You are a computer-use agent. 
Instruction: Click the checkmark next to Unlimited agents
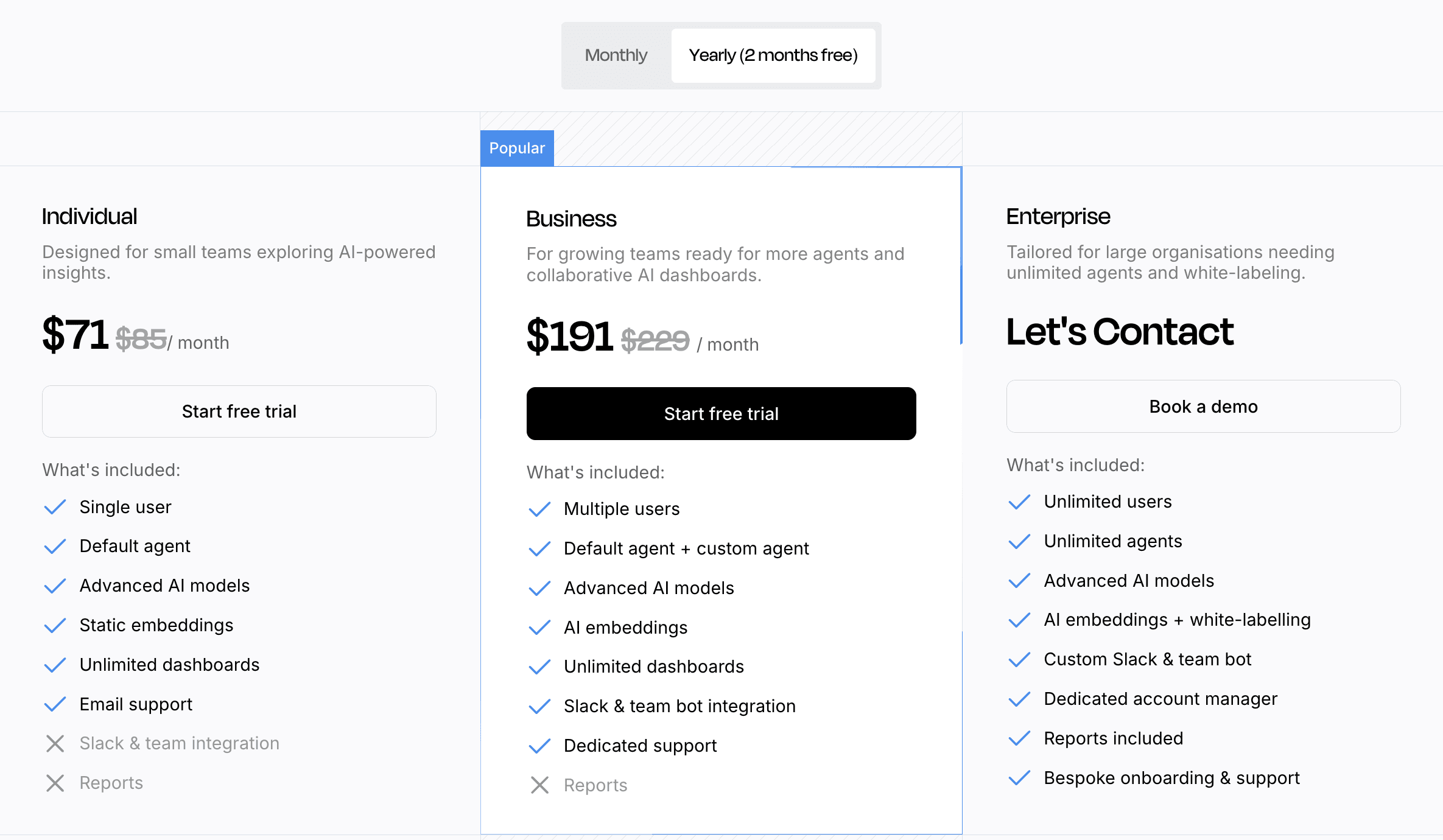click(x=1019, y=541)
